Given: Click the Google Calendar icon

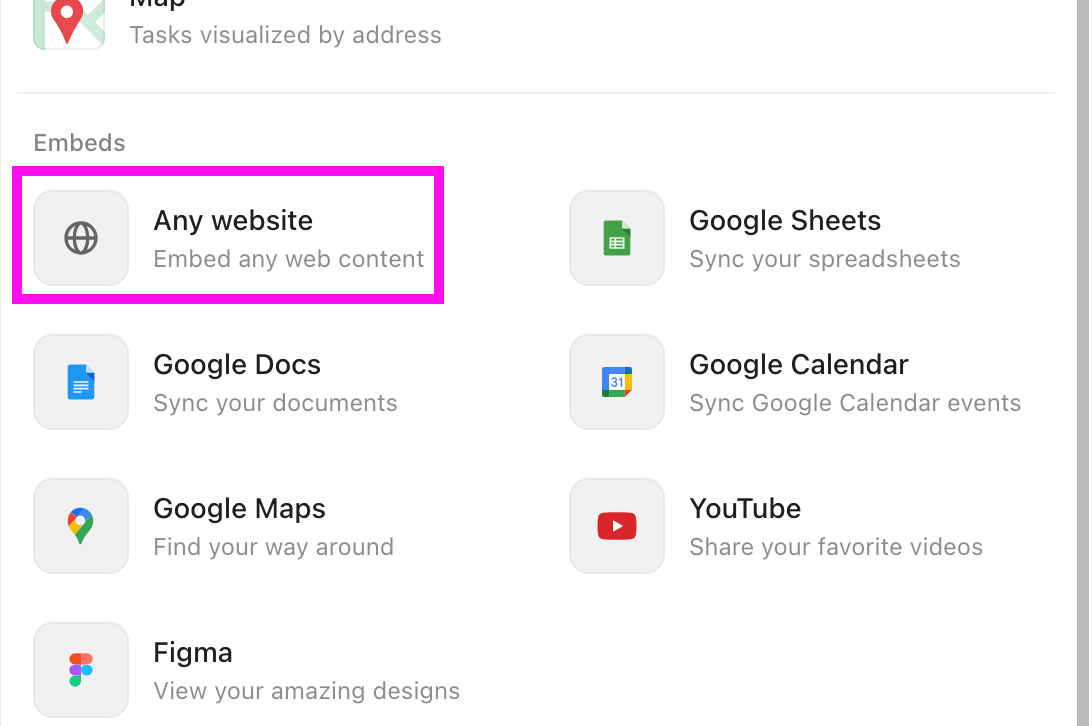Looking at the screenshot, I should pos(617,382).
